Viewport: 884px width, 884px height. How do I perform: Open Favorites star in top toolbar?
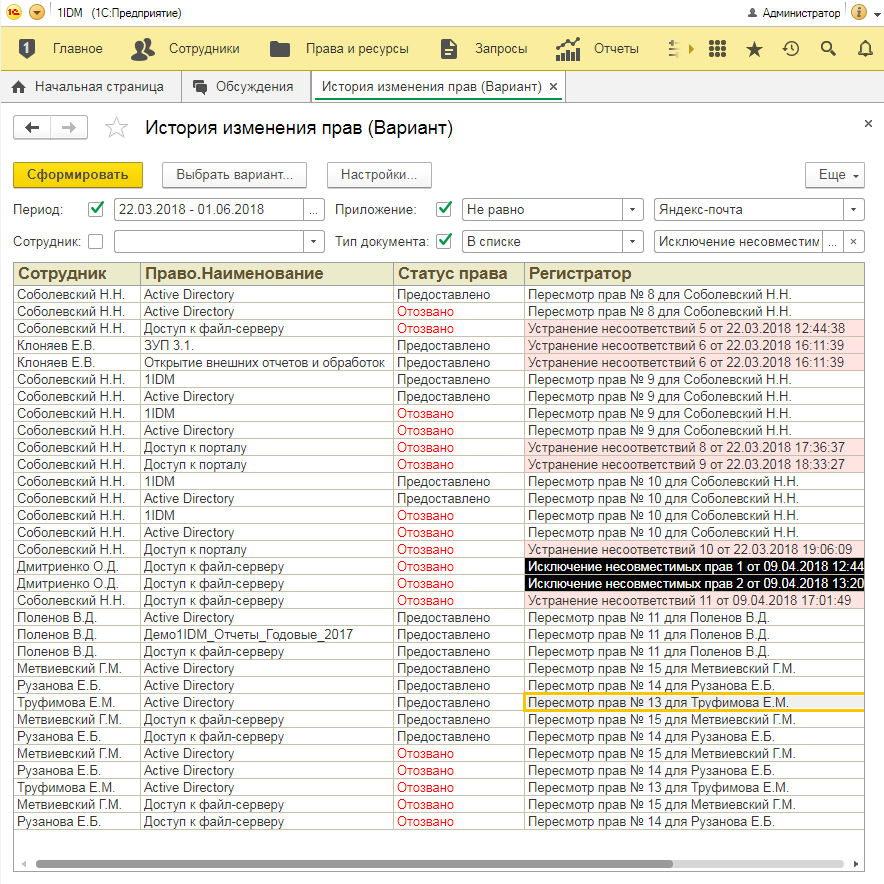pos(754,49)
